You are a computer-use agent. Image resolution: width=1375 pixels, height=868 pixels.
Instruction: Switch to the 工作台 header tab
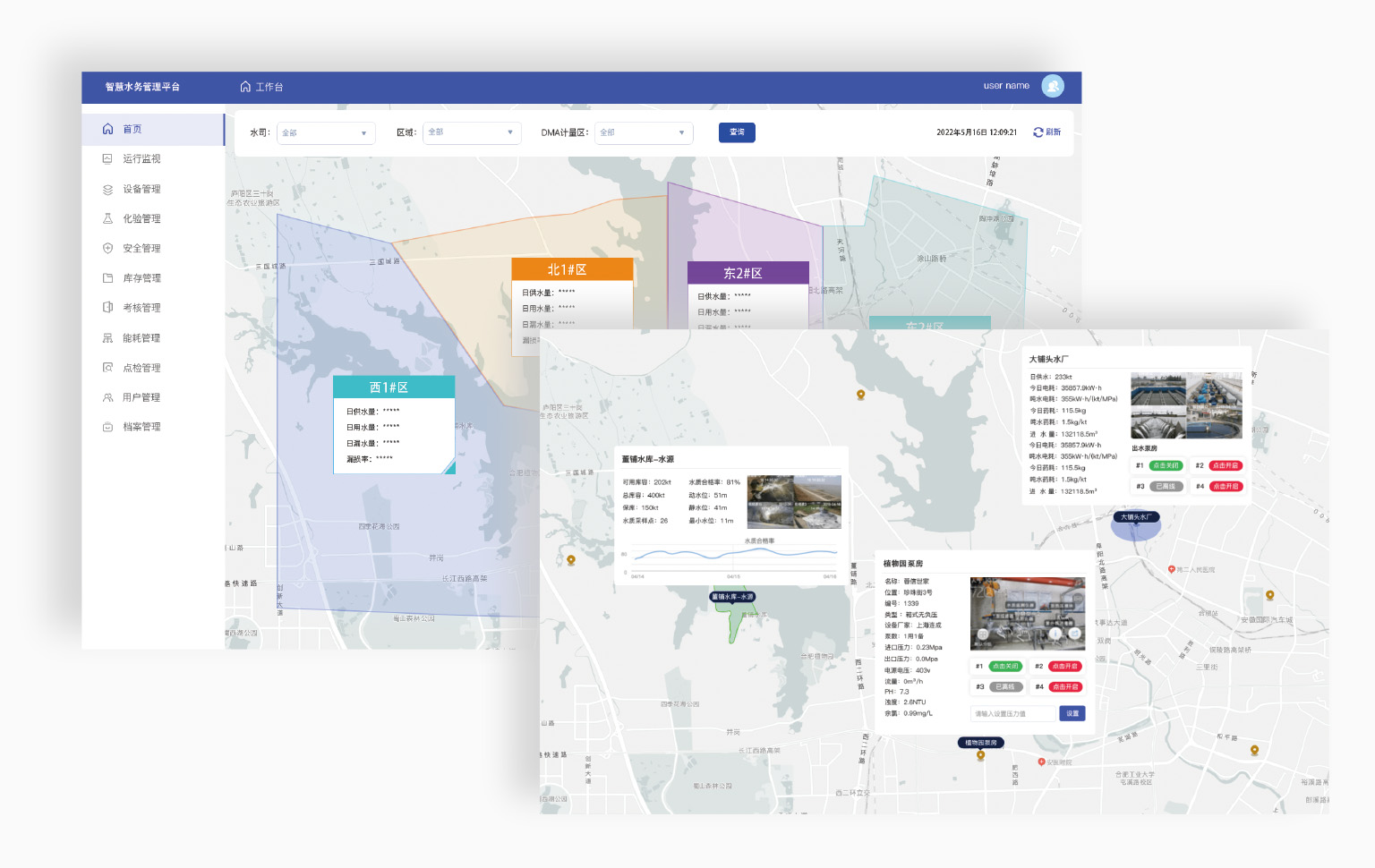(262, 87)
